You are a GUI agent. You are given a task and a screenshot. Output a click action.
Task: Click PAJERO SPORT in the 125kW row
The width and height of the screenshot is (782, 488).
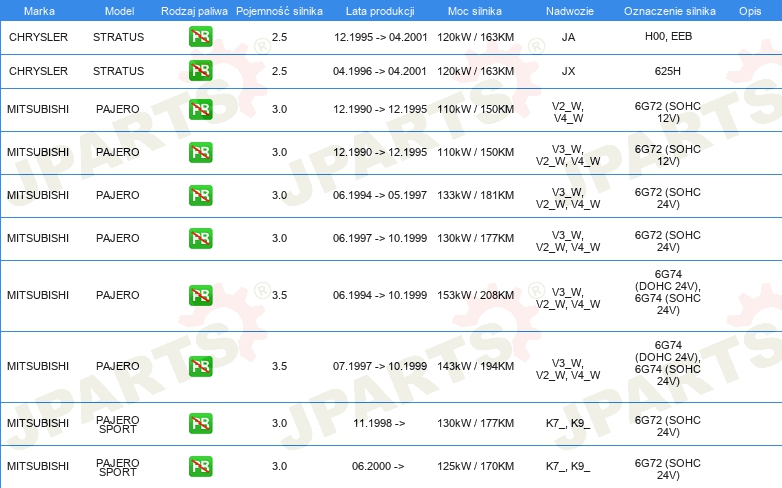coord(118,468)
